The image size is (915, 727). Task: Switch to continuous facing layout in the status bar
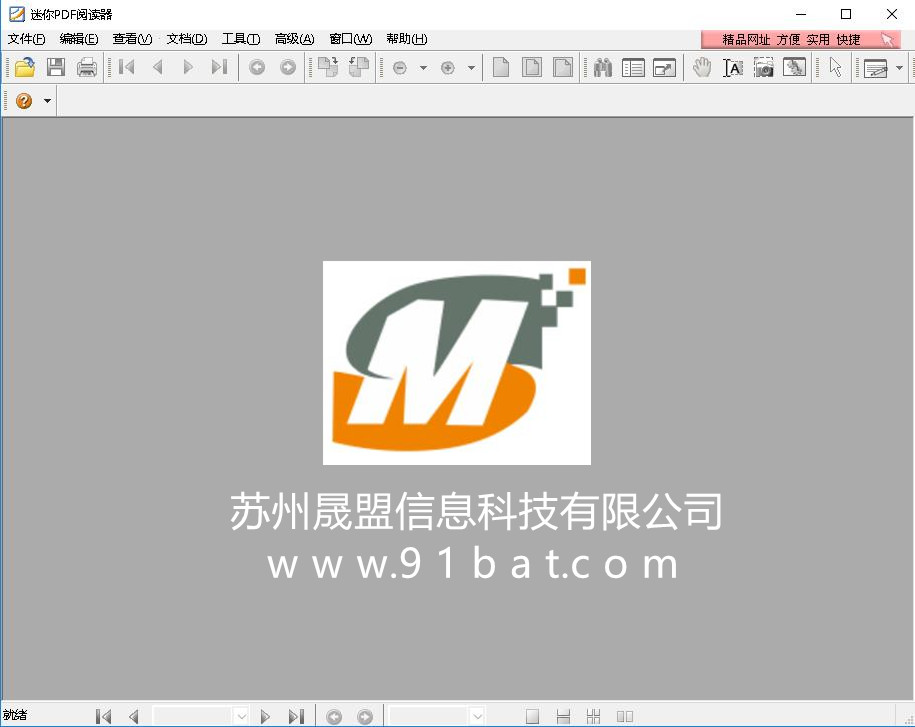593,716
